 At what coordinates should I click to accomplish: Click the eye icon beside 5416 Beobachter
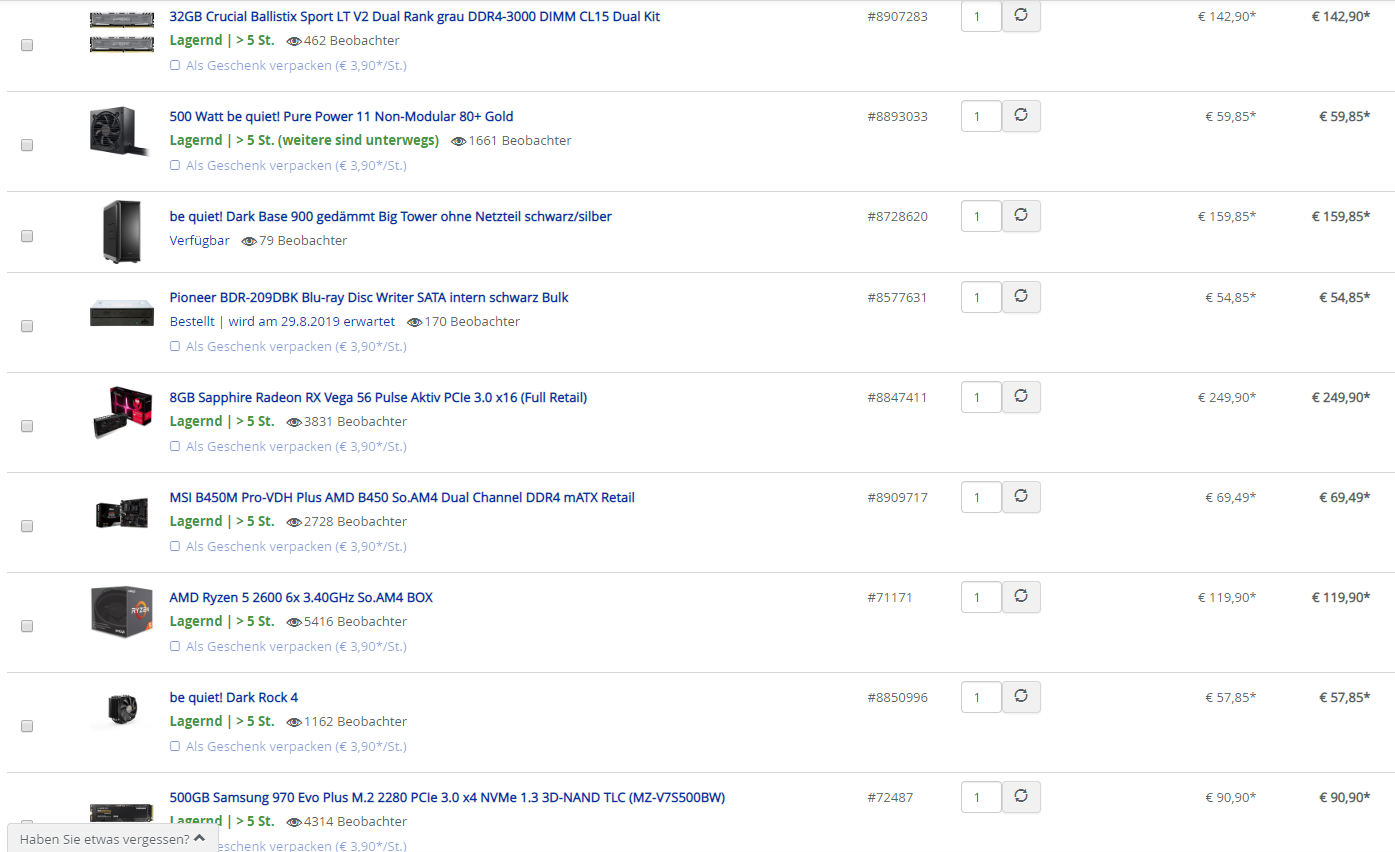pos(294,623)
